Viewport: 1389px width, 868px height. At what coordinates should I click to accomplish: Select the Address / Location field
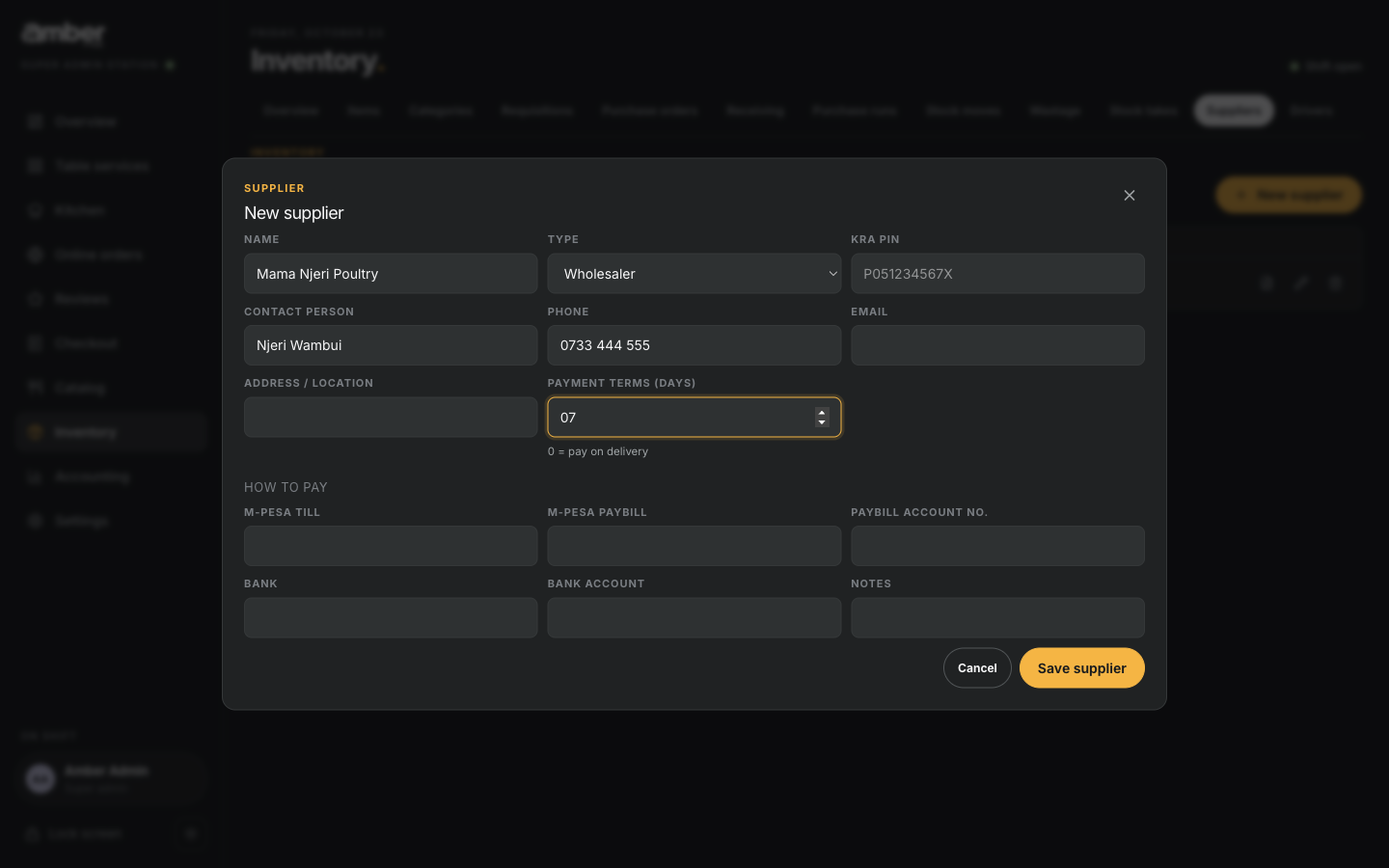(x=391, y=418)
